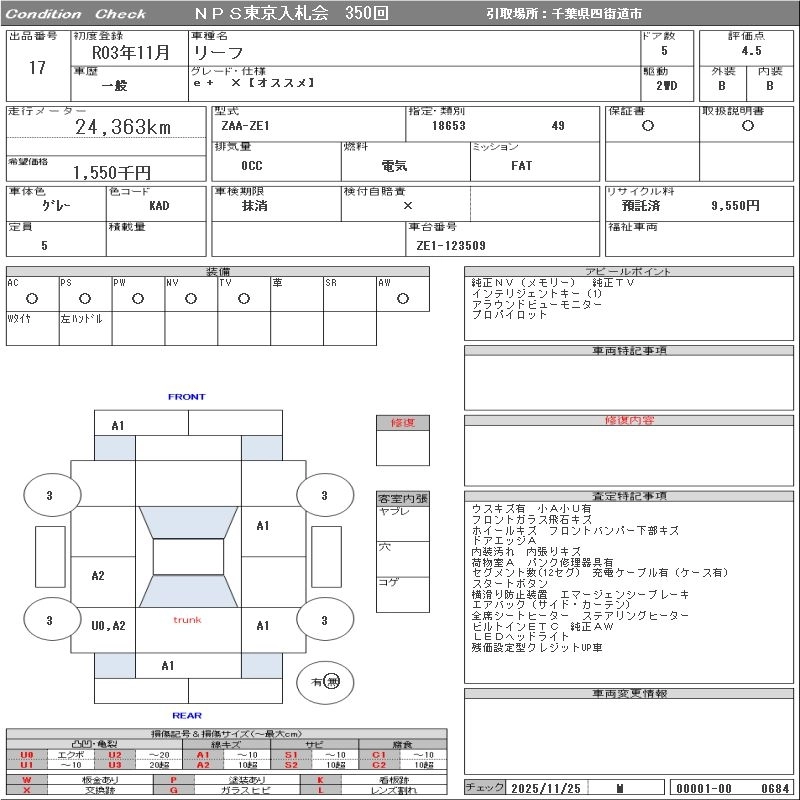Click the check date 2025/11/25
The height and width of the screenshot is (800, 800).
click(x=546, y=788)
